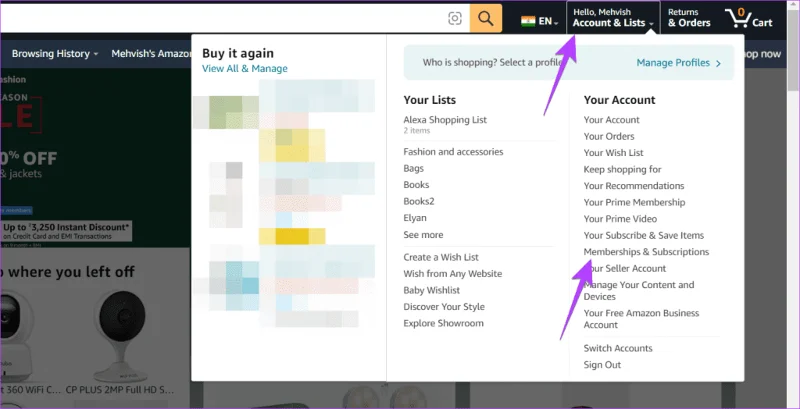Click the orange magnifier search button

(x=486, y=19)
